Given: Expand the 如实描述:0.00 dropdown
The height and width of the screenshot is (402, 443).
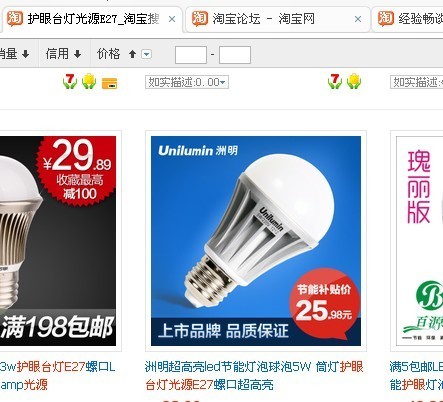Looking at the screenshot, I should (187, 82).
